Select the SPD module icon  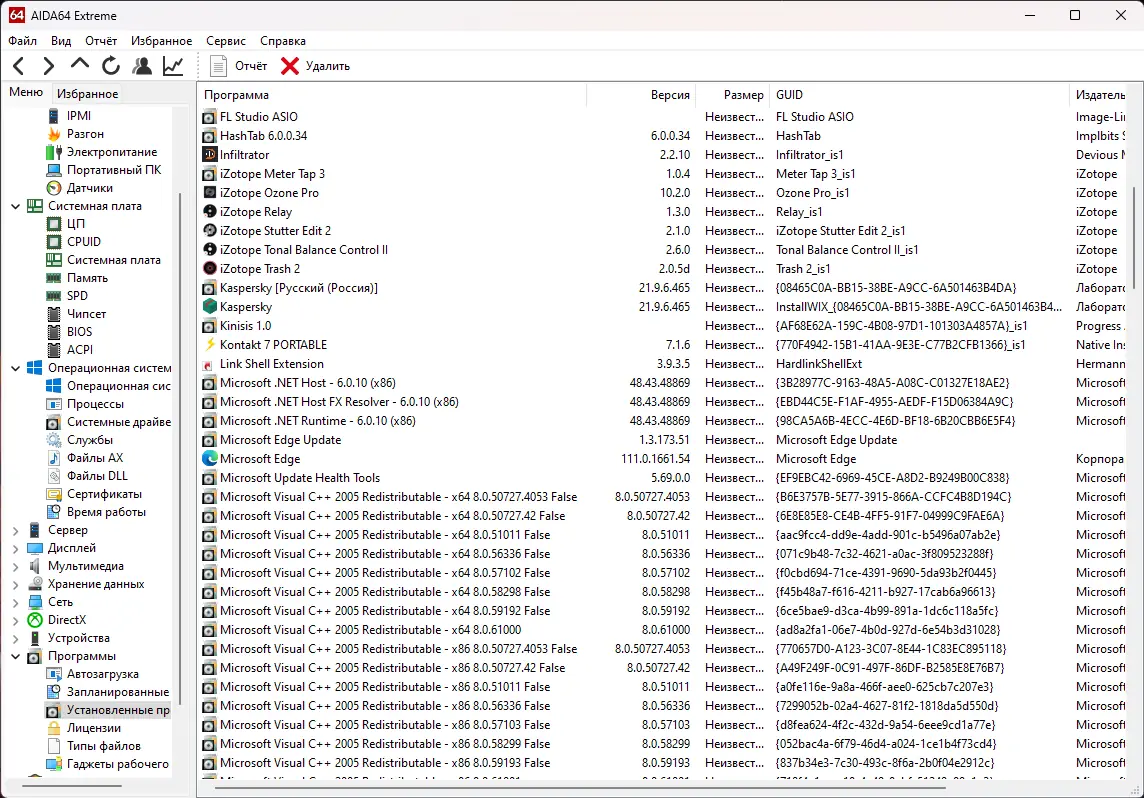[53, 296]
